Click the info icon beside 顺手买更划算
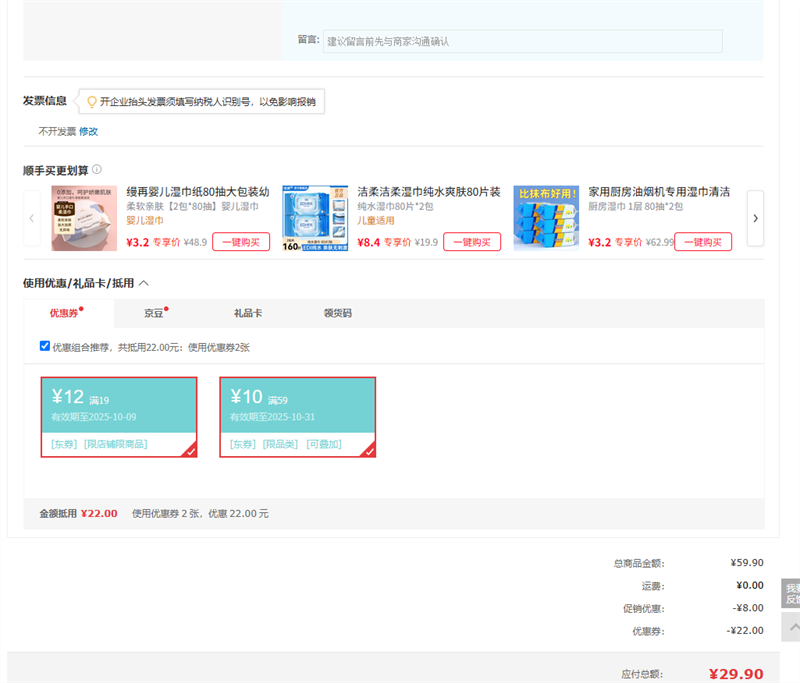This screenshot has width=800, height=683. [97, 170]
